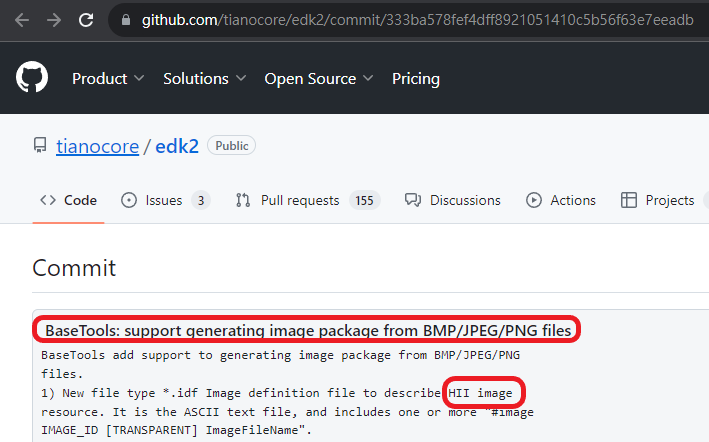Expand the Product menu
The height and width of the screenshot is (442, 709).
(108, 79)
